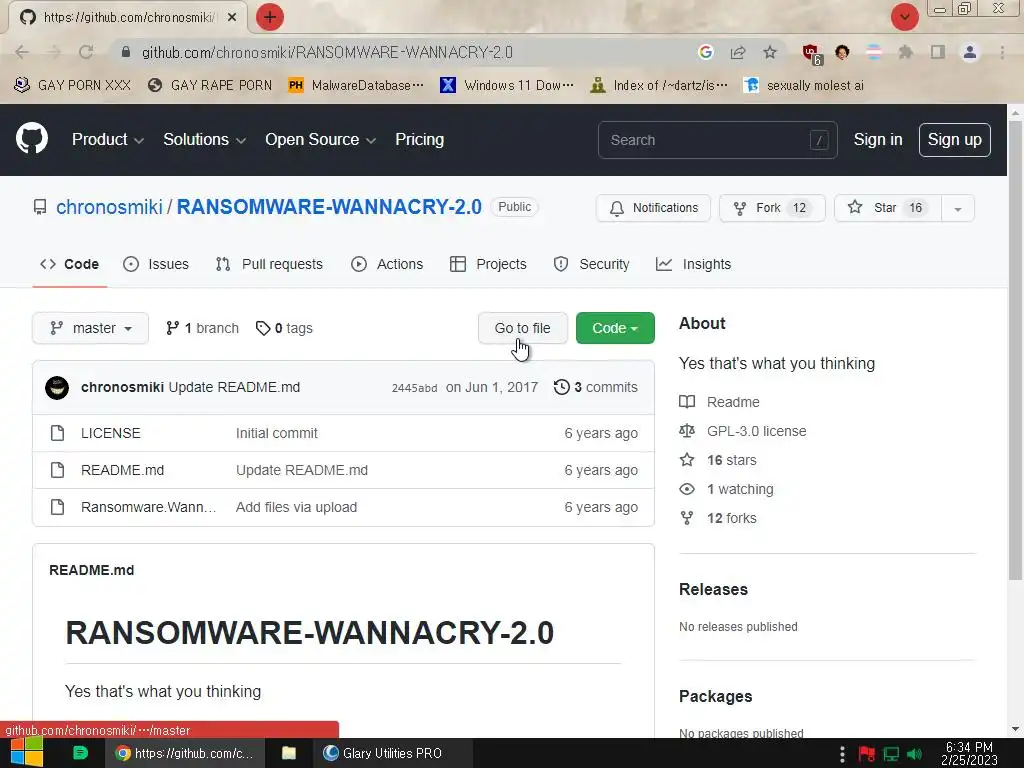Open the chronosmiki user profile link
The width and height of the screenshot is (1024, 768).
[109, 207]
